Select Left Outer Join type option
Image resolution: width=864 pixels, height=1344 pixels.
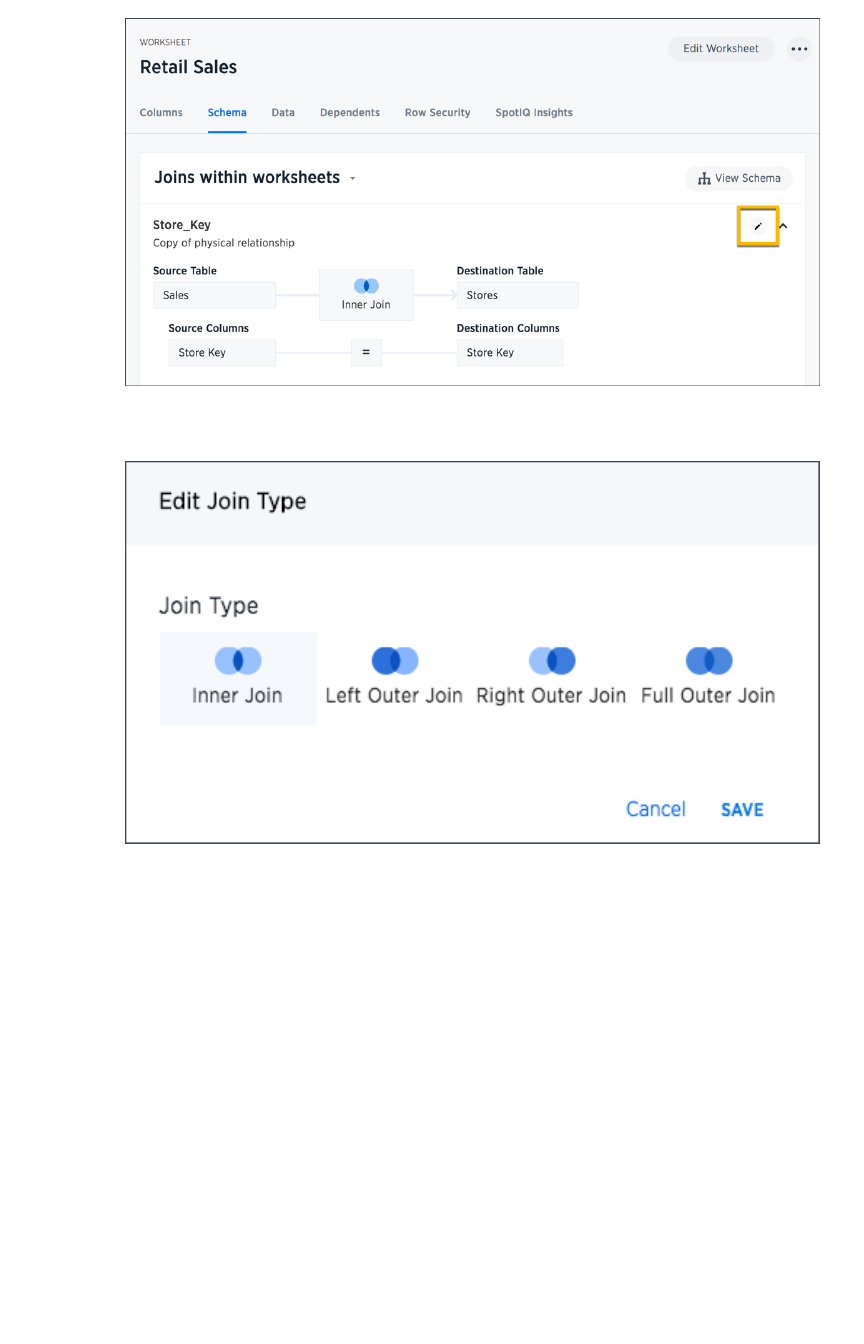tap(394, 677)
